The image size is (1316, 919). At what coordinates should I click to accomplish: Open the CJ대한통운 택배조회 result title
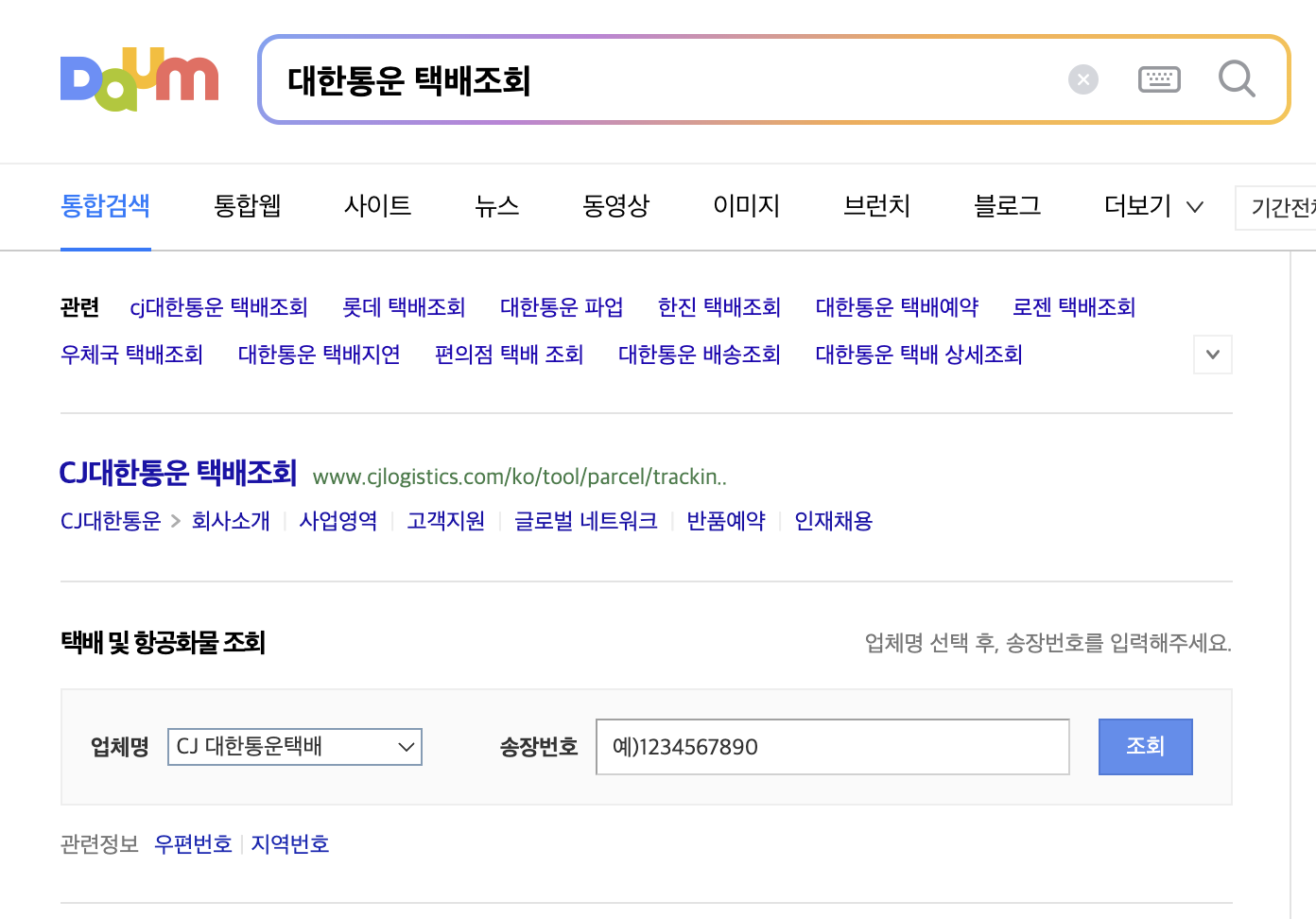179,473
